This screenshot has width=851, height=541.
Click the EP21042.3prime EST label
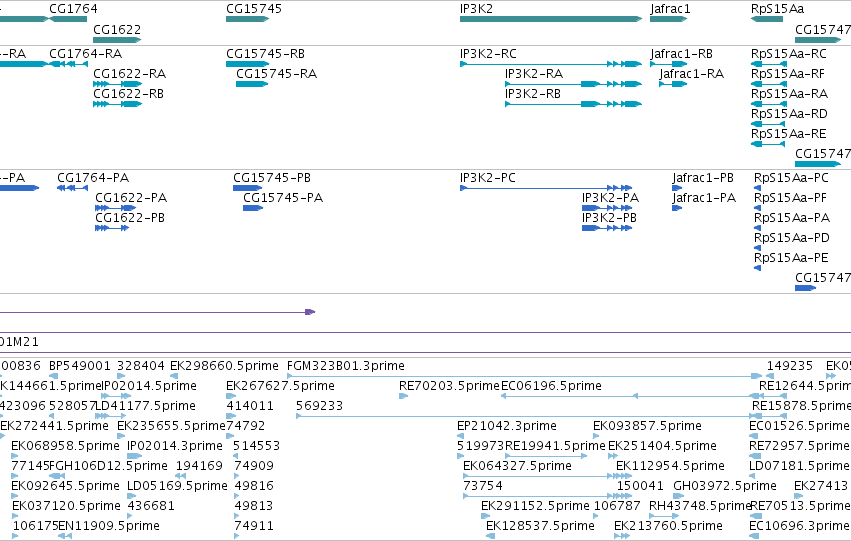[507, 426]
